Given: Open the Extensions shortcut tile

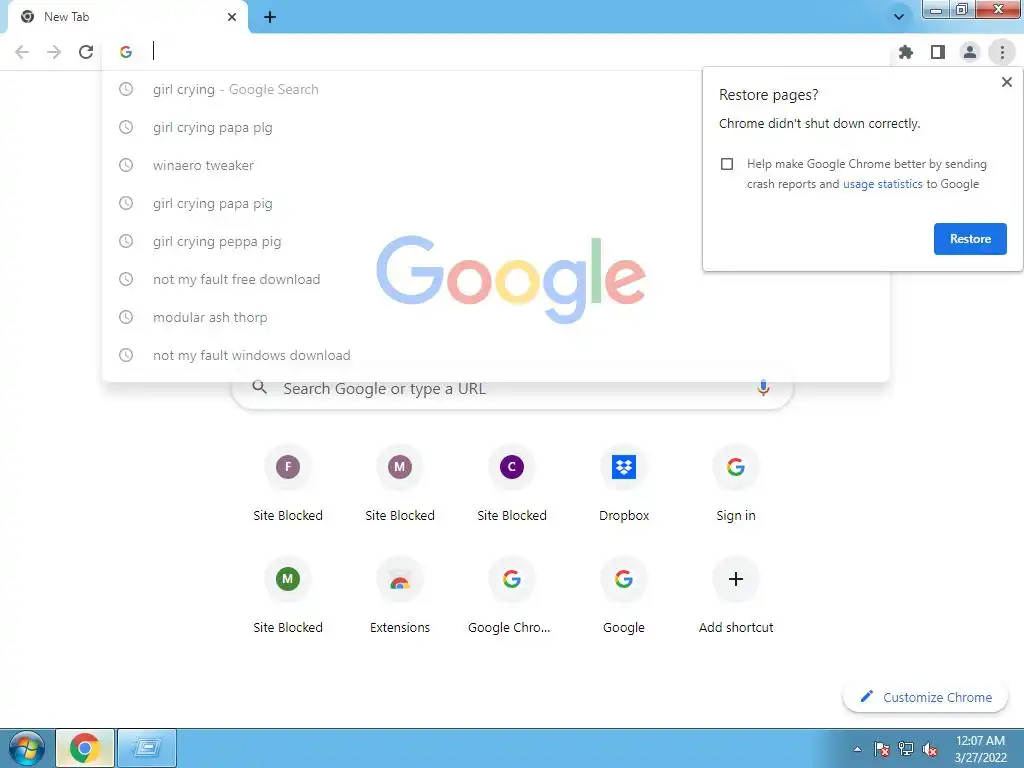Looking at the screenshot, I should tap(400, 595).
